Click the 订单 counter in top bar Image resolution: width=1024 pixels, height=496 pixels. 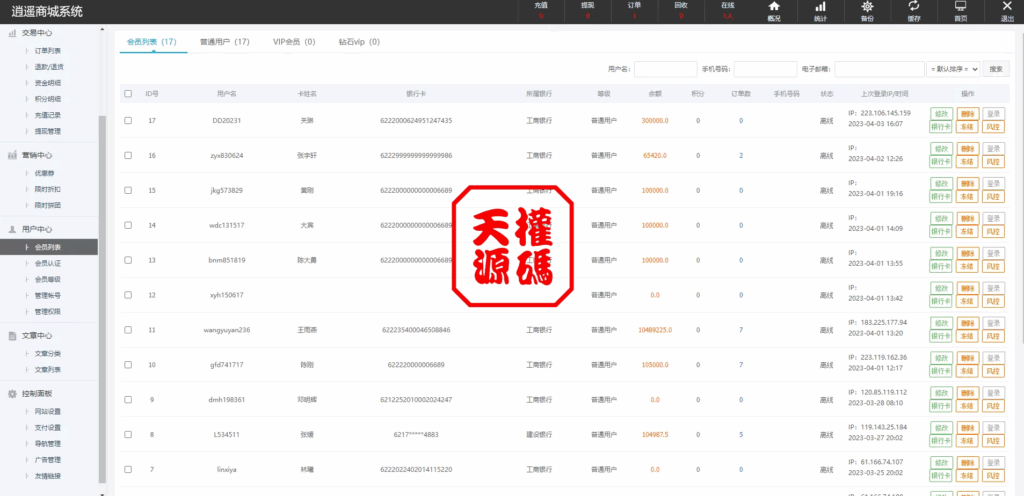tap(634, 10)
